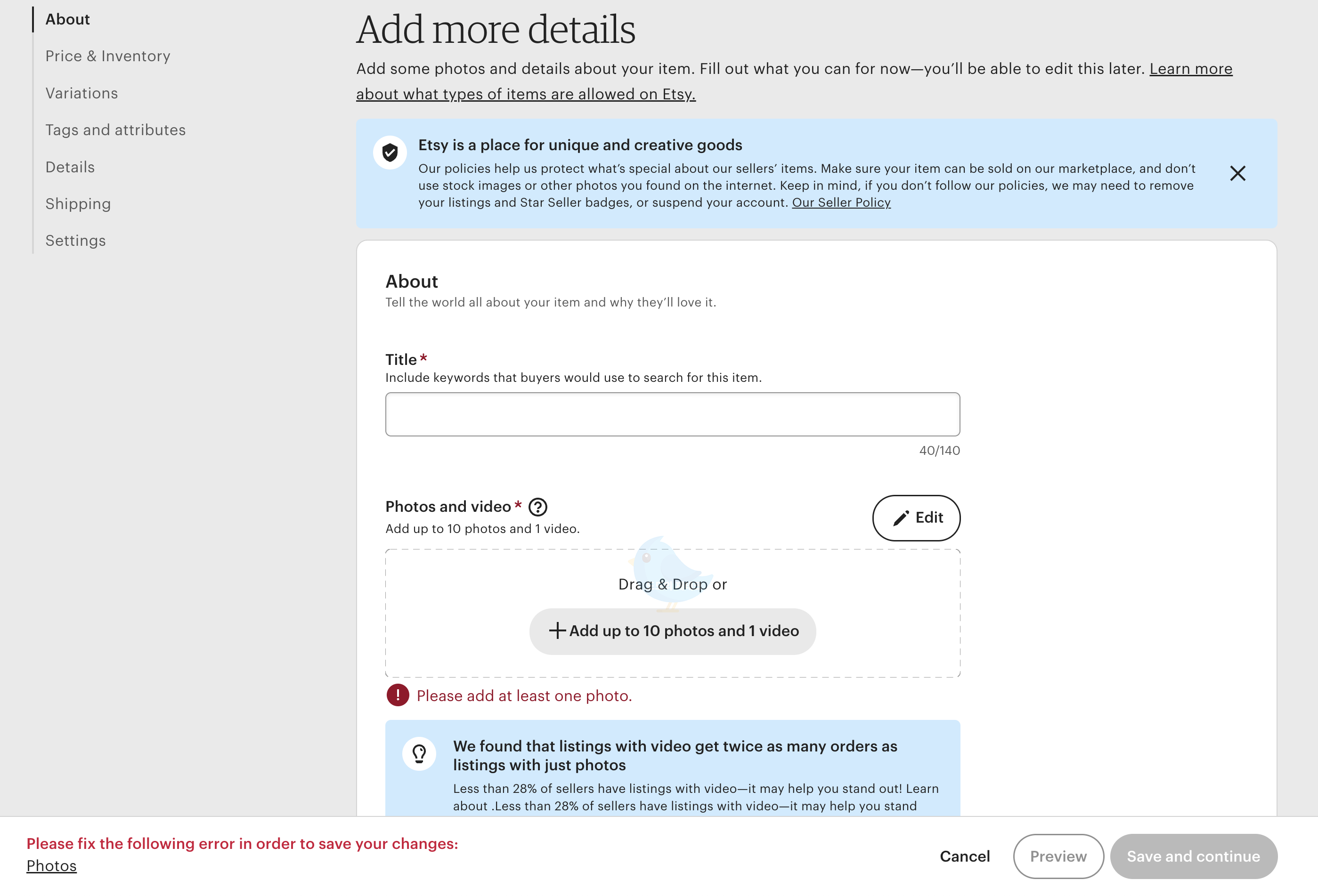The image size is (1318, 896).
Task: Click the lightbulb tip icon
Action: (x=419, y=754)
